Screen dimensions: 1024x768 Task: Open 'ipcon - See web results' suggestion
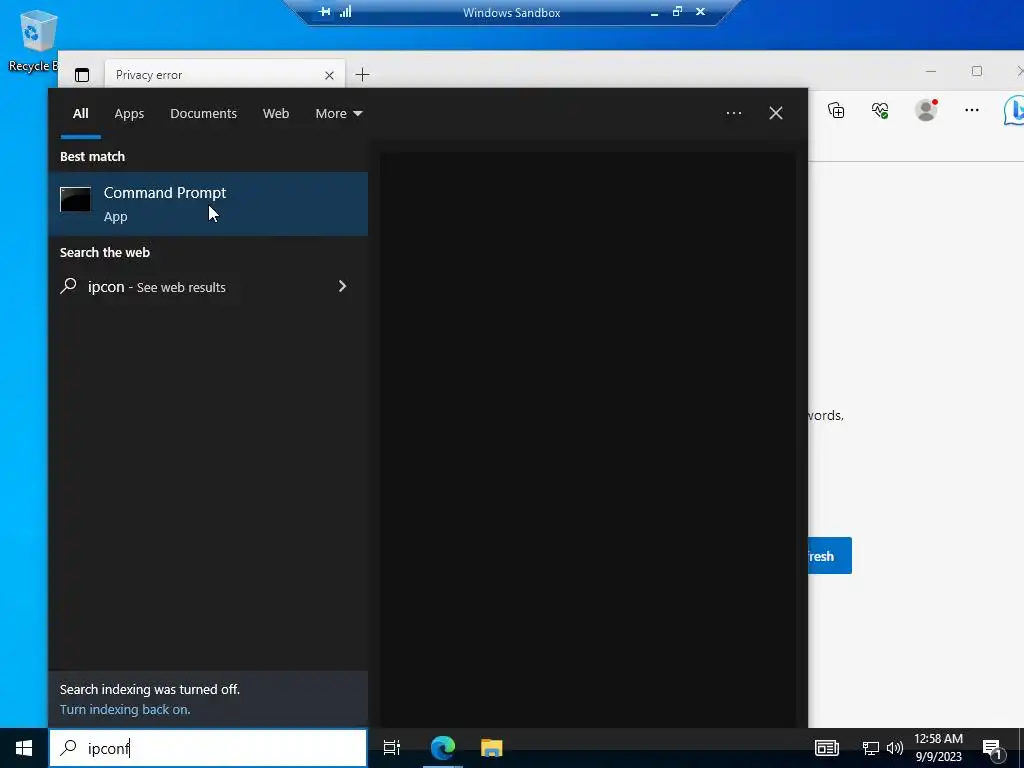pyautogui.click(x=208, y=287)
